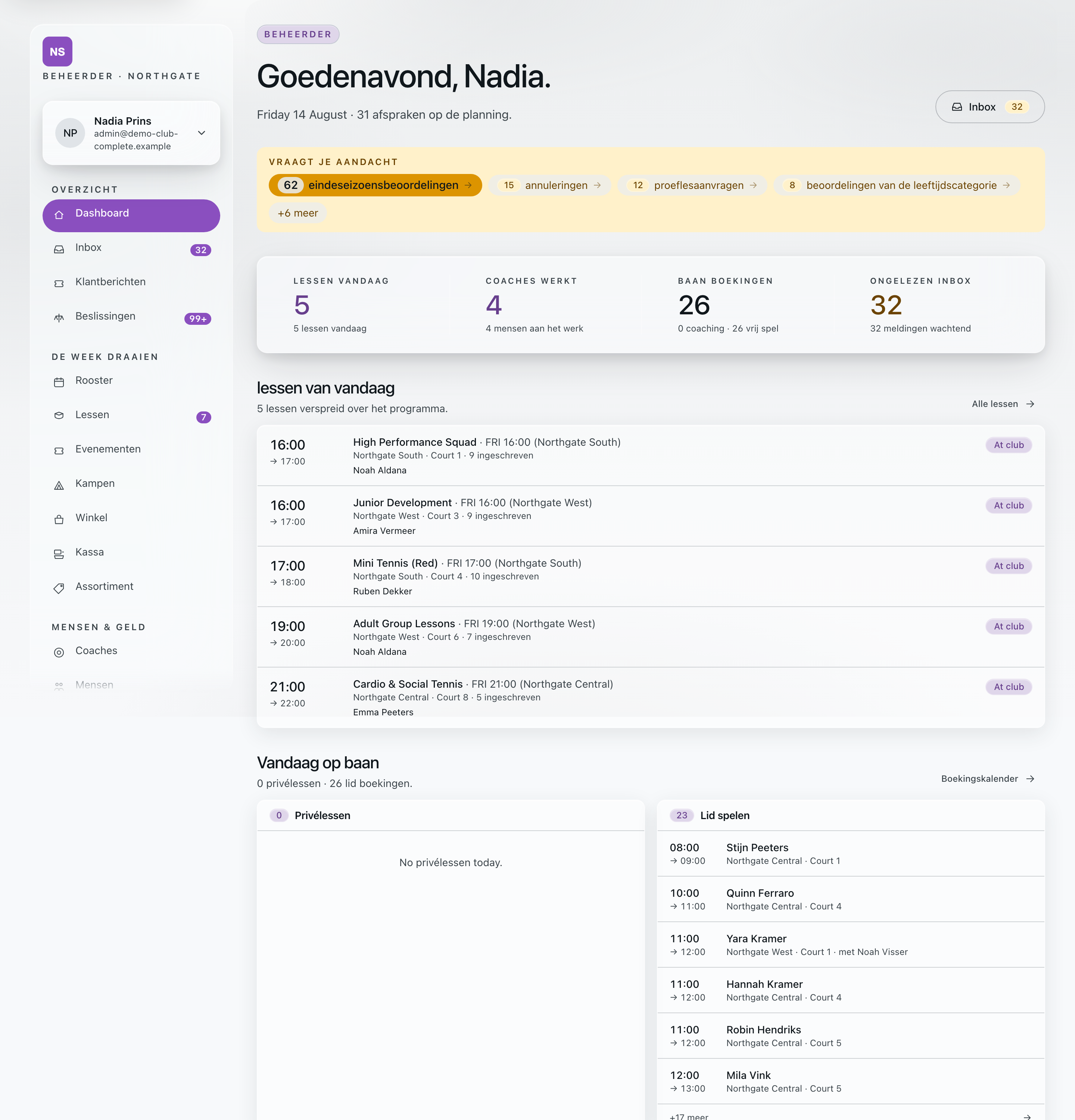Navigate to Rooster in sidebar
This screenshot has width=1075, height=1120.
click(x=131, y=382)
